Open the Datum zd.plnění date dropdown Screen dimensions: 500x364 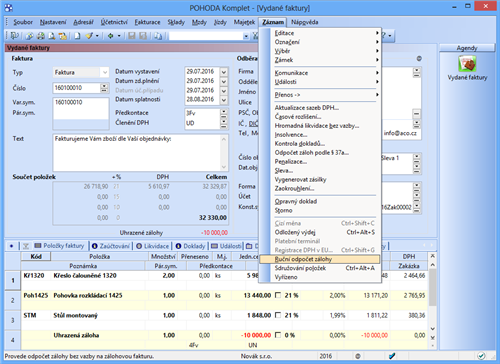coord(224,81)
